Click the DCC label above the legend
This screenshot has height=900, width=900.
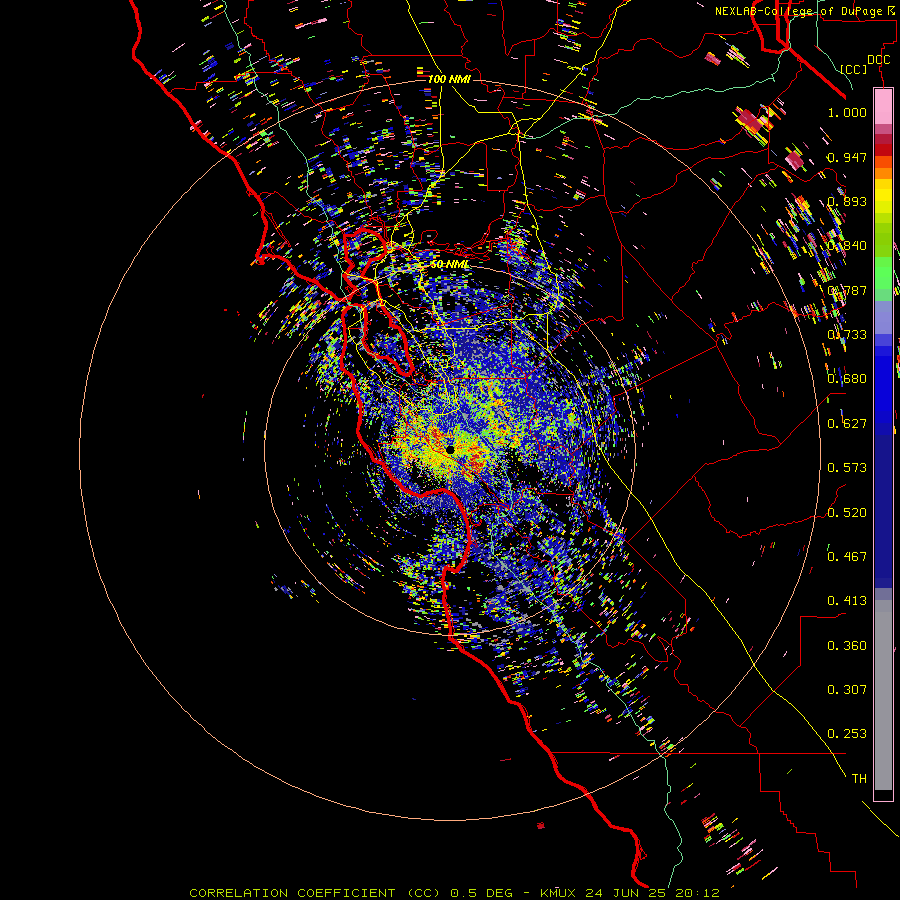tap(878, 59)
